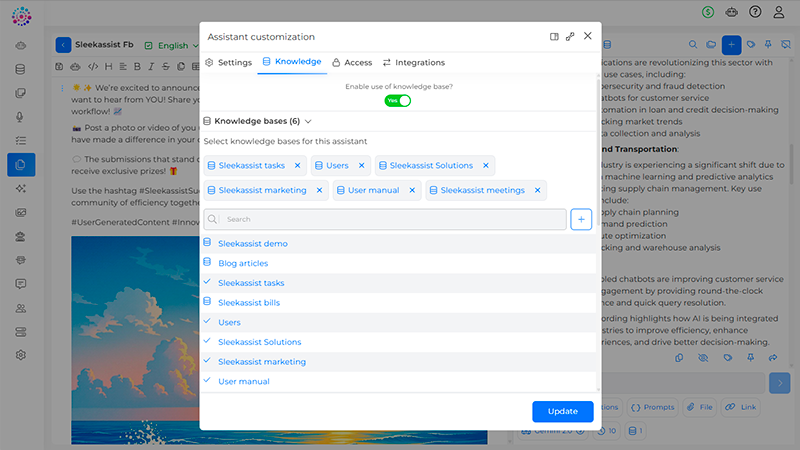
Task: Select Sleekassist bills knowledge base
Action: coord(399,303)
